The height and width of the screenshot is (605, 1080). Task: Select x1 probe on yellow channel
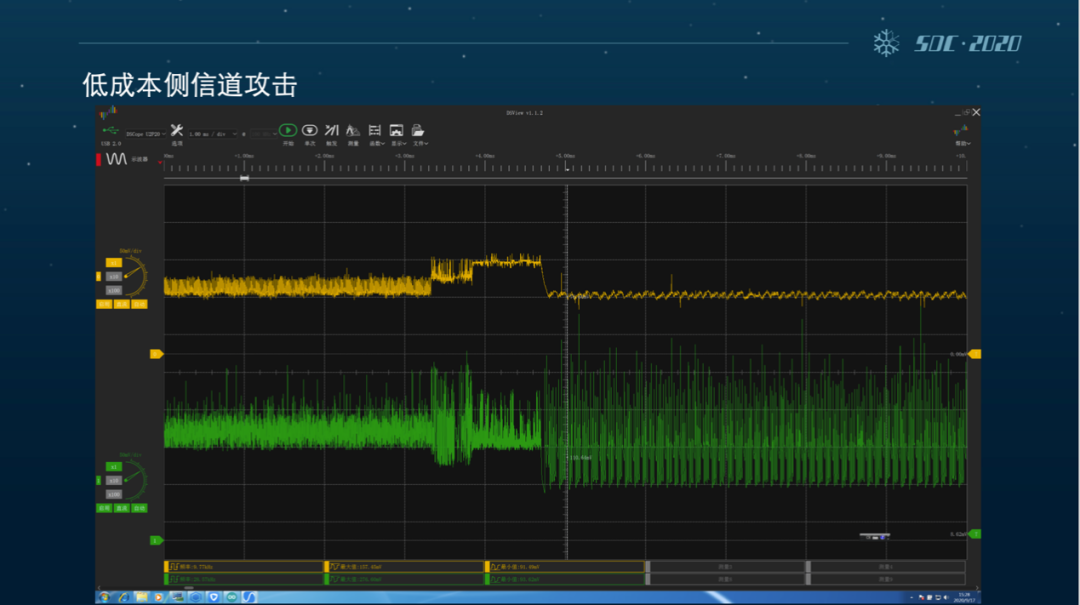(x=113, y=263)
